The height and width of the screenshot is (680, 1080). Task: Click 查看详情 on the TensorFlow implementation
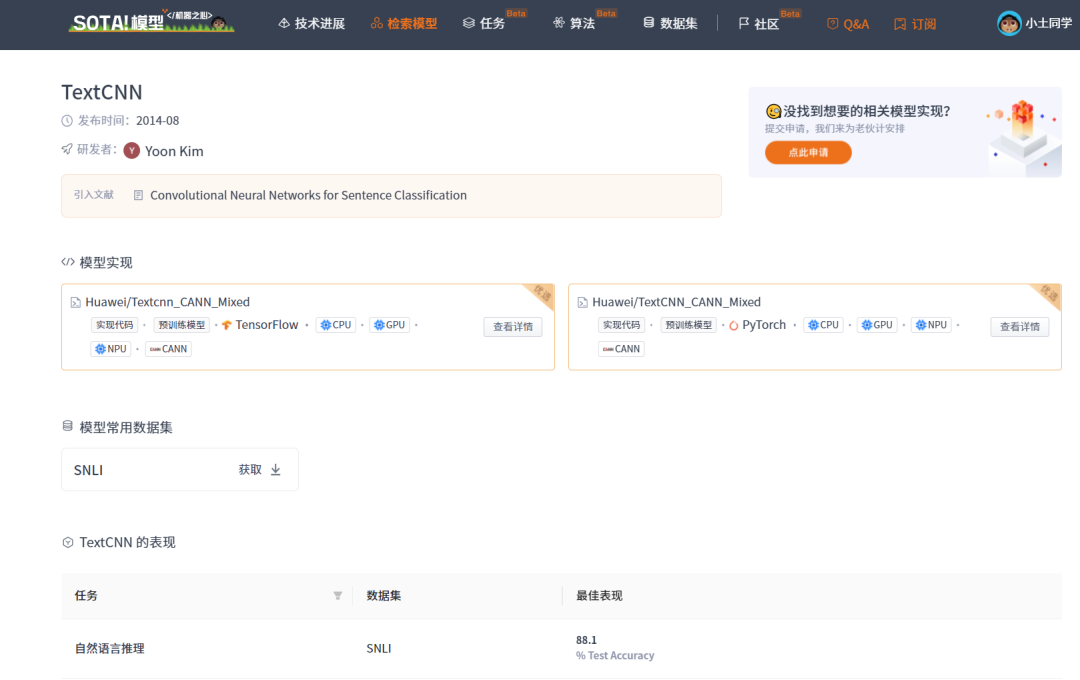[512, 326]
